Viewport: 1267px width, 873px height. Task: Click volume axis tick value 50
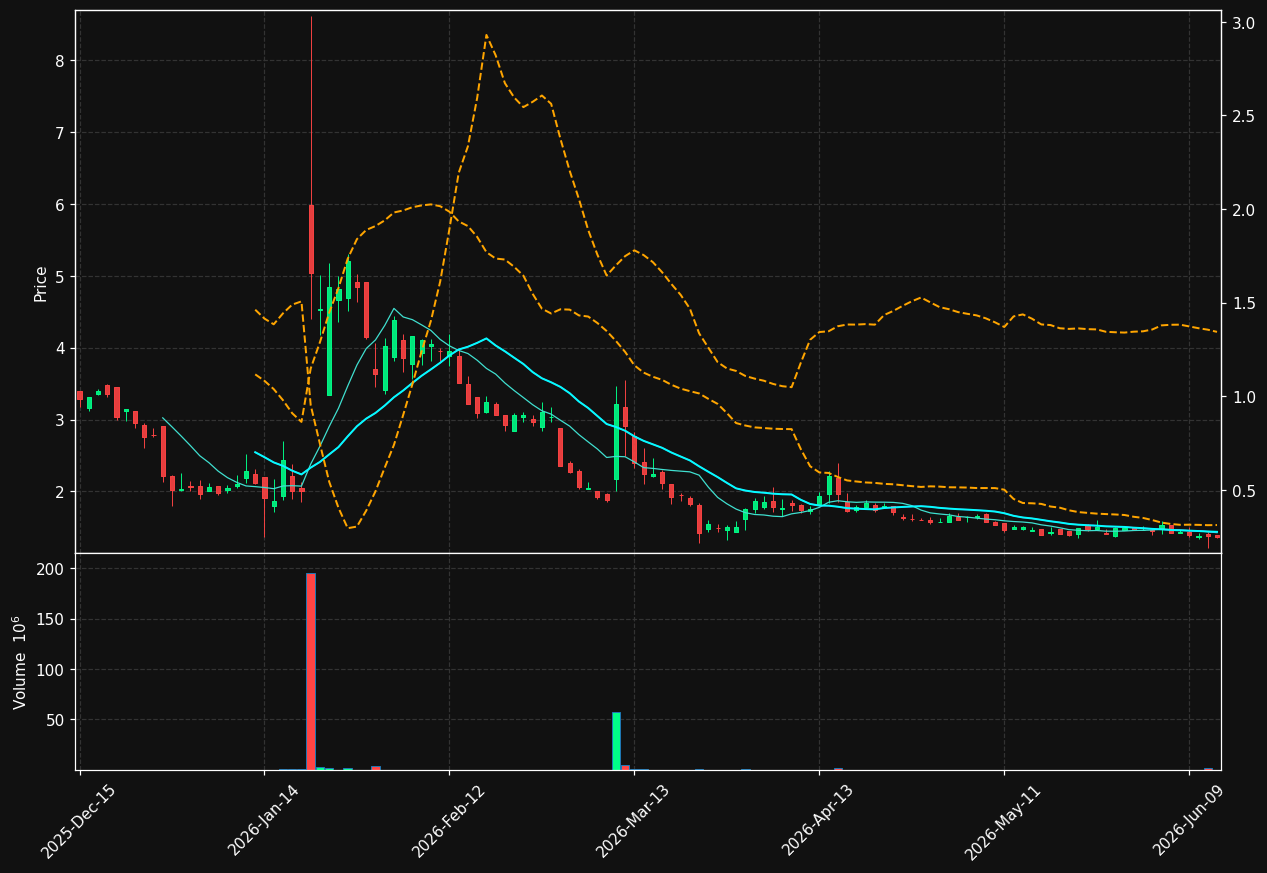55,720
